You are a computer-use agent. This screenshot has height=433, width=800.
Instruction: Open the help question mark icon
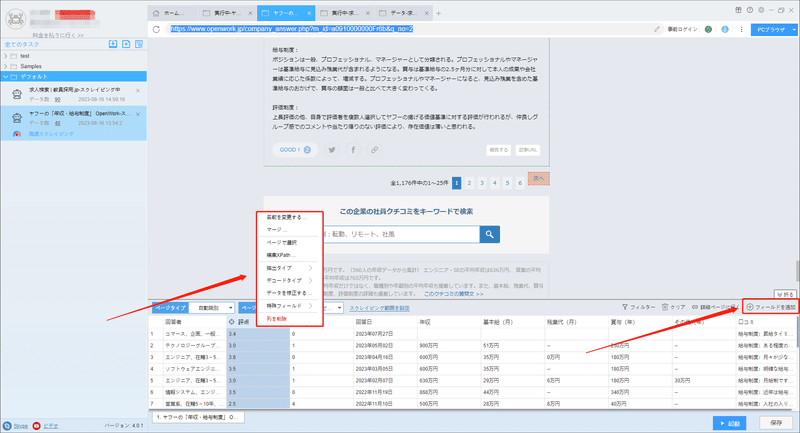[x=749, y=10]
